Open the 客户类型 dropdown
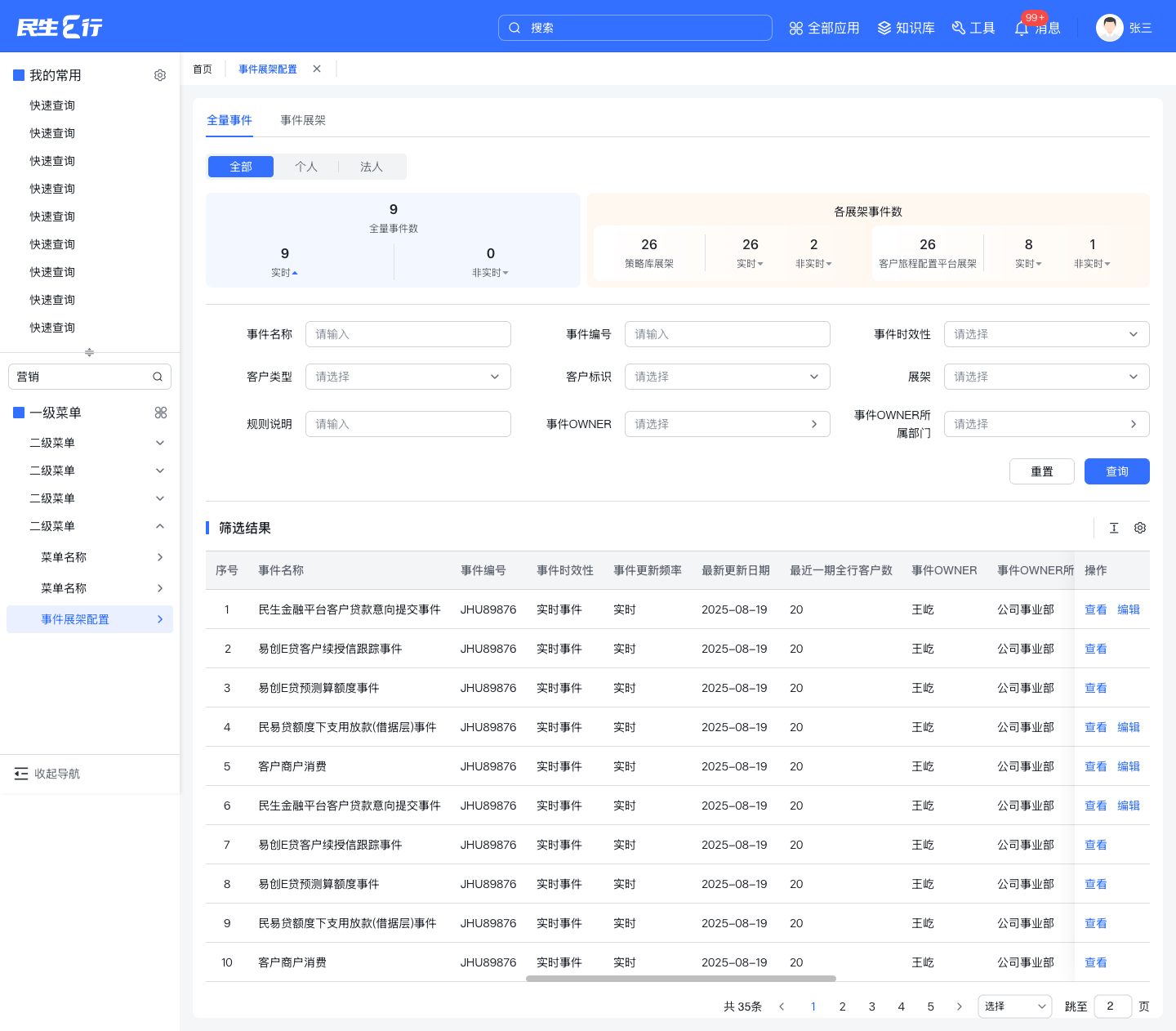1176x1031 pixels. (x=408, y=377)
